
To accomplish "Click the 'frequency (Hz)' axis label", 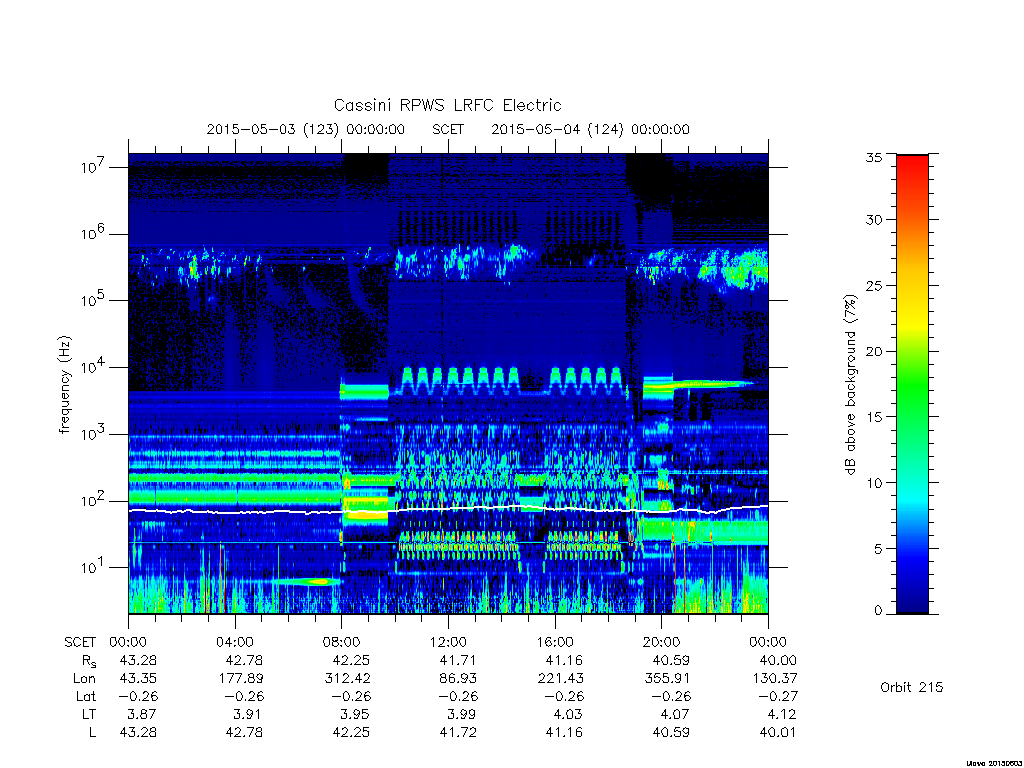I will point(64,385).
